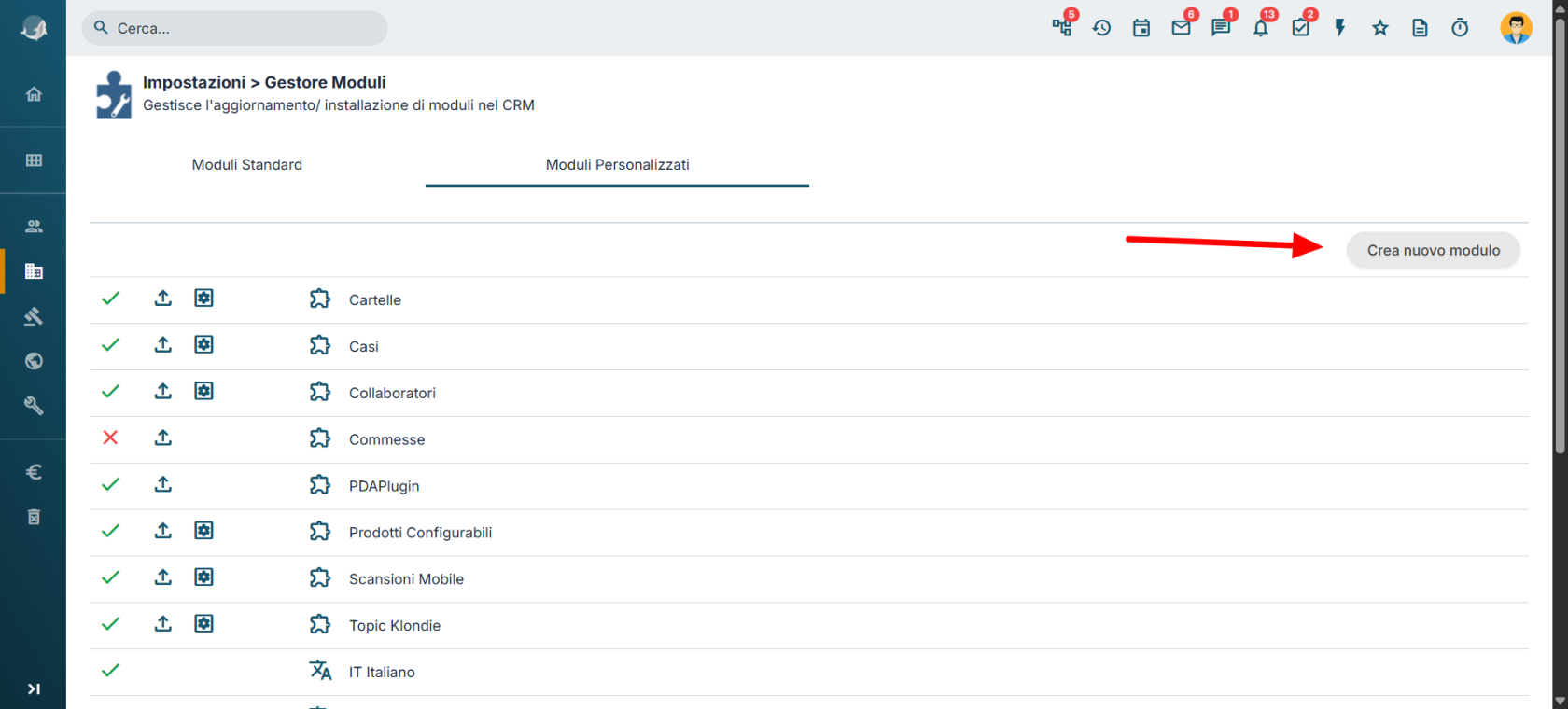Image resolution: width=1568 pixels, height=709 pixels.
Task: Click the CRM logo at top left
Action: click(x=34, y=28)
